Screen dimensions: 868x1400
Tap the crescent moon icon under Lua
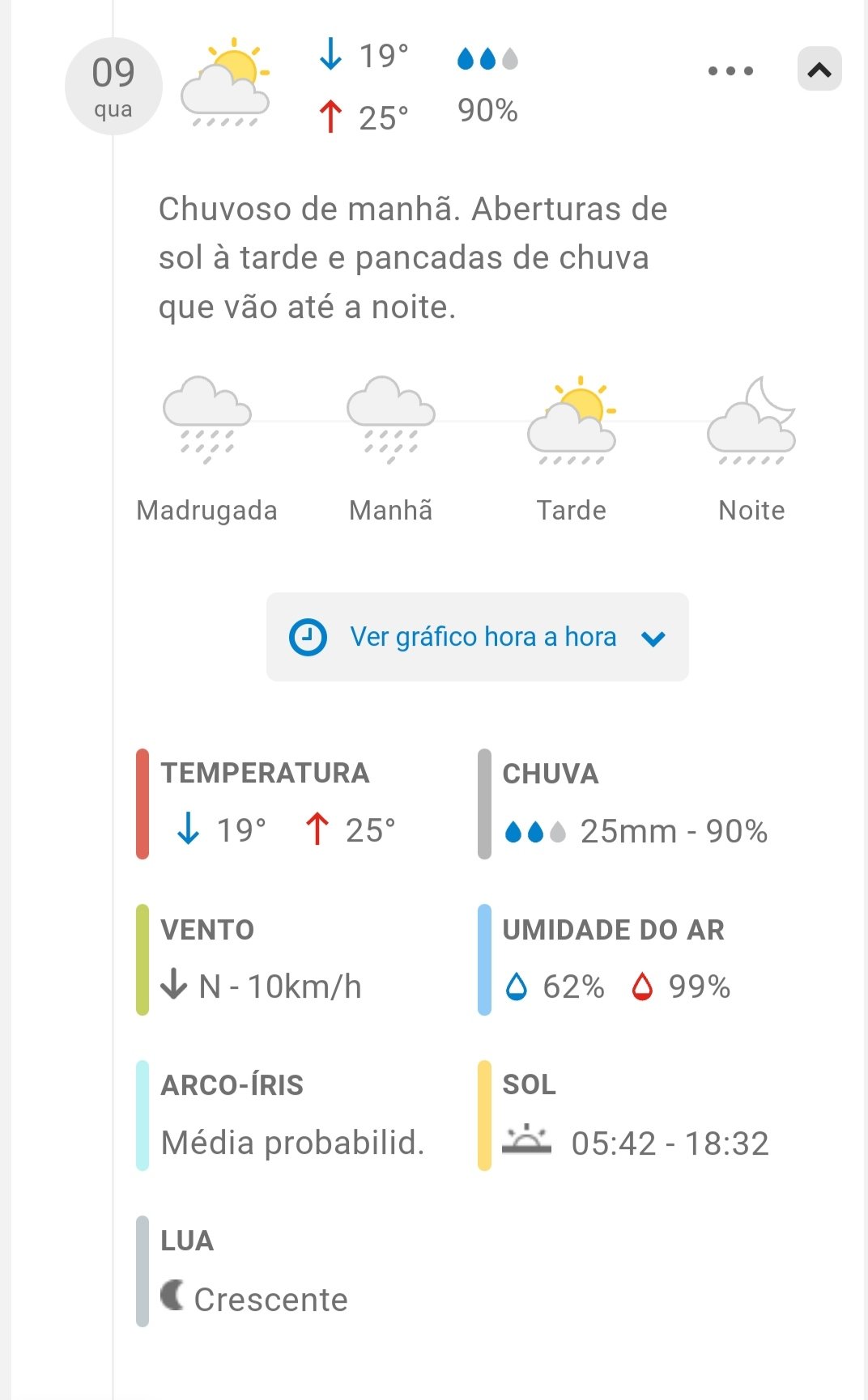point(172,1295)
